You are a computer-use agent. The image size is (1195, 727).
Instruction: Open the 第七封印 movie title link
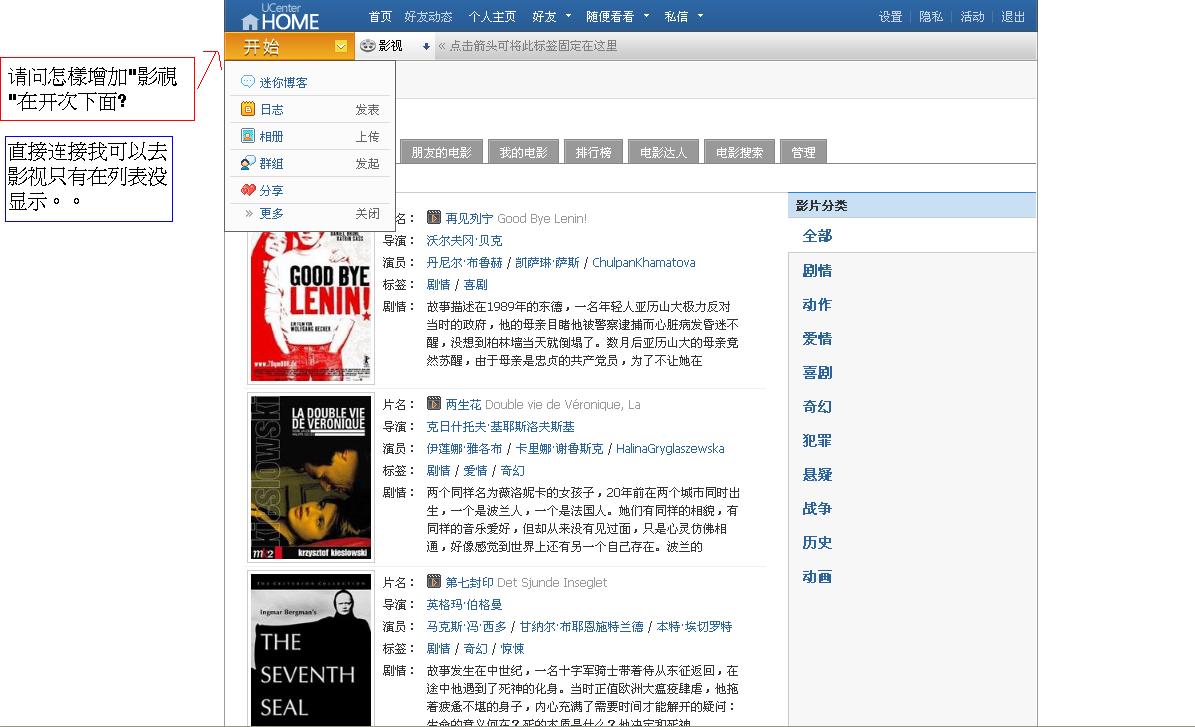pyautogui.click(x=469, y=583)
